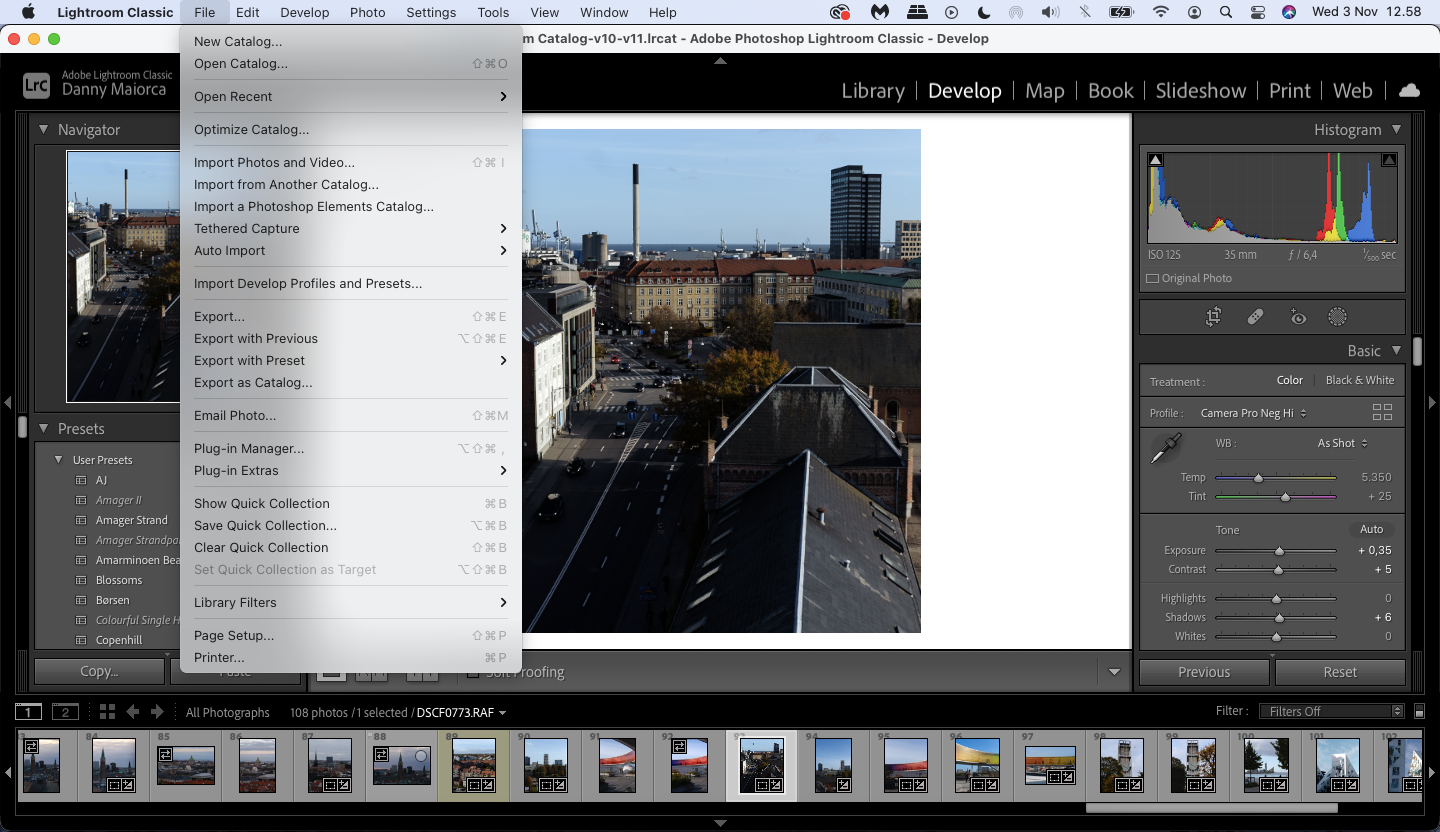Collapse the Basic panel
Screen dimensions: 1440x832
(x=1396, y=350)
